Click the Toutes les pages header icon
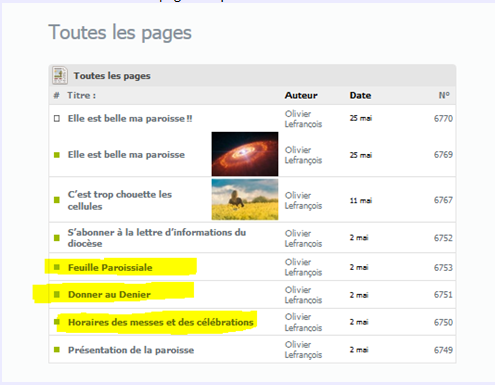495x385 pixels. [60, 75]
